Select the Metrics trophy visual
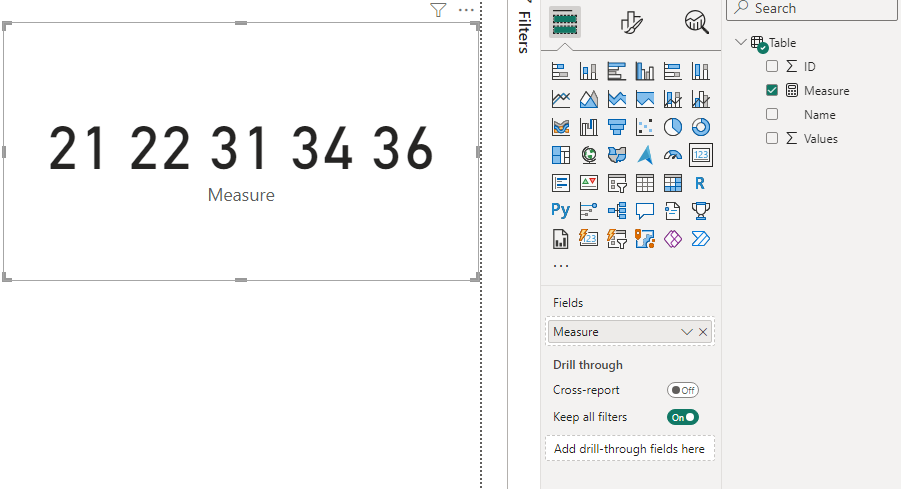Image resolution: width=901 pixels, height=489 pixels. tap(700, 211)
